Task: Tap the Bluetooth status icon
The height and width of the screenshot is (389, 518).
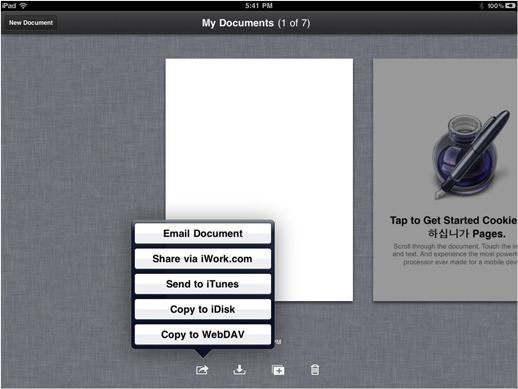Action: pos(481,6)
